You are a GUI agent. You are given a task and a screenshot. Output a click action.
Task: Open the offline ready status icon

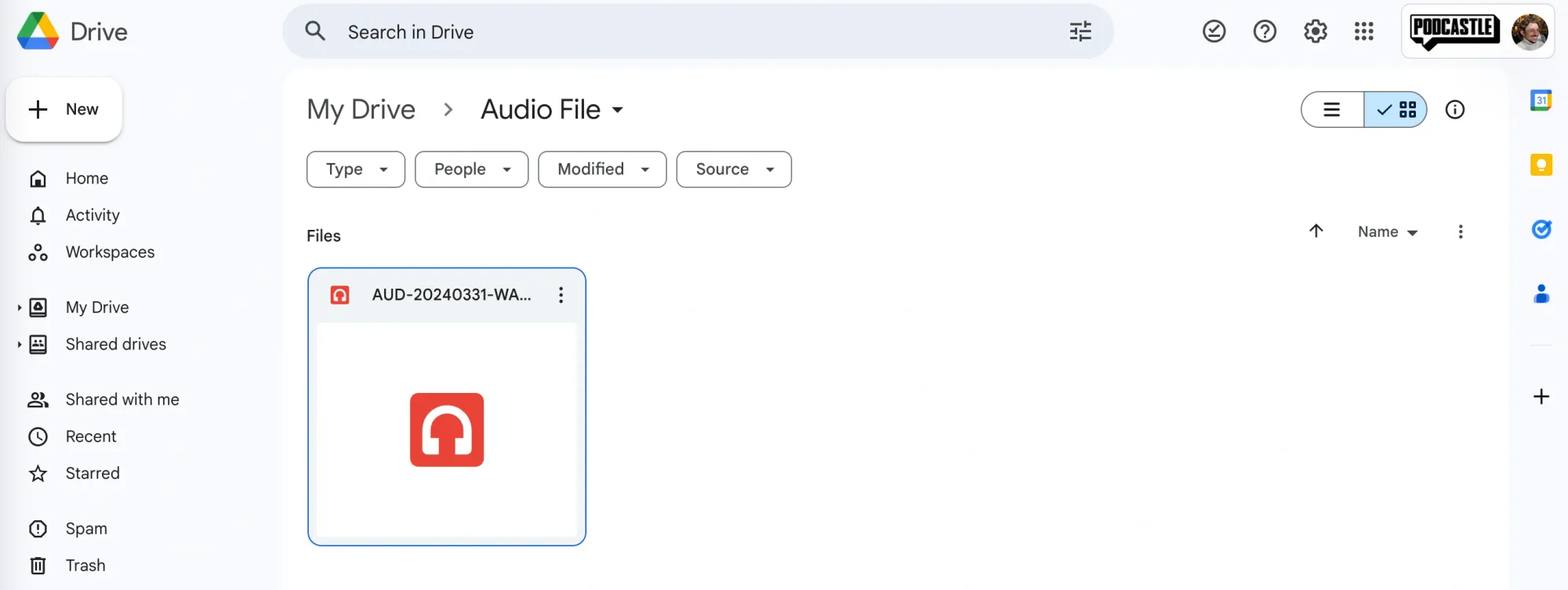pos(1214,31)
